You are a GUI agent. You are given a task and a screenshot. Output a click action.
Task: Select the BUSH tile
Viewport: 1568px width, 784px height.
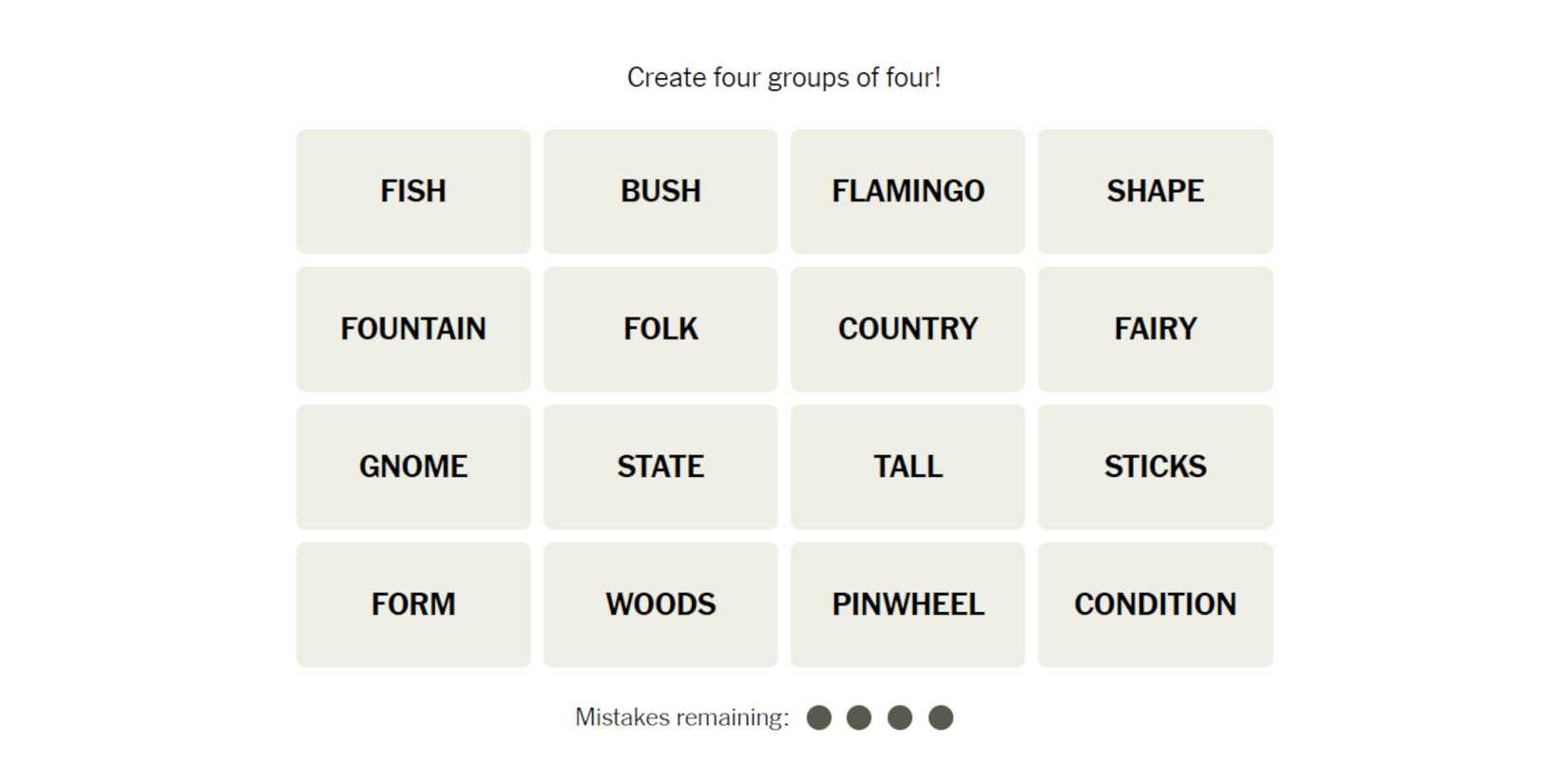660,191
